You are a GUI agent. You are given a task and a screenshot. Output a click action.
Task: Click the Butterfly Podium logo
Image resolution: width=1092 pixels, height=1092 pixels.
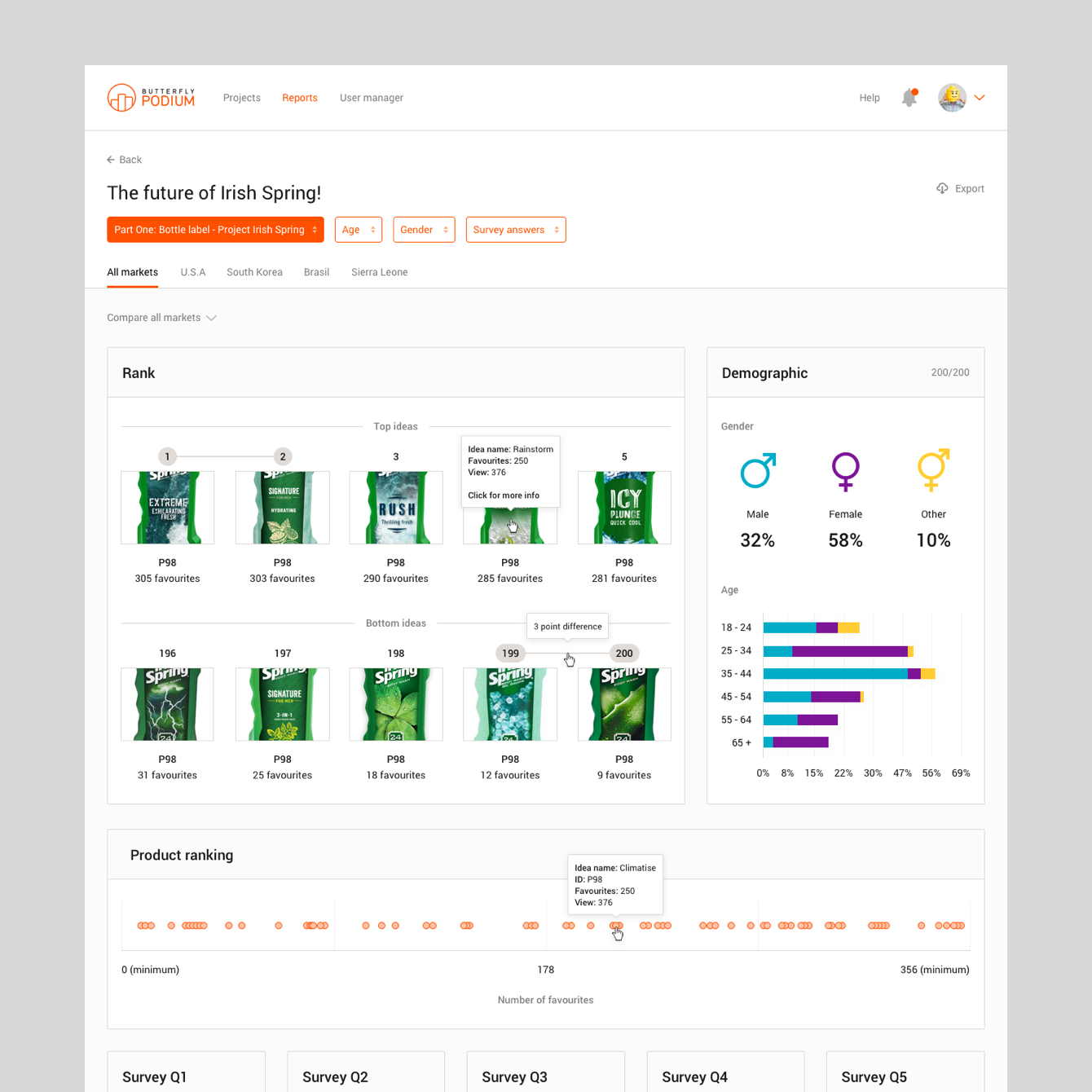click(x=152, y=98)
